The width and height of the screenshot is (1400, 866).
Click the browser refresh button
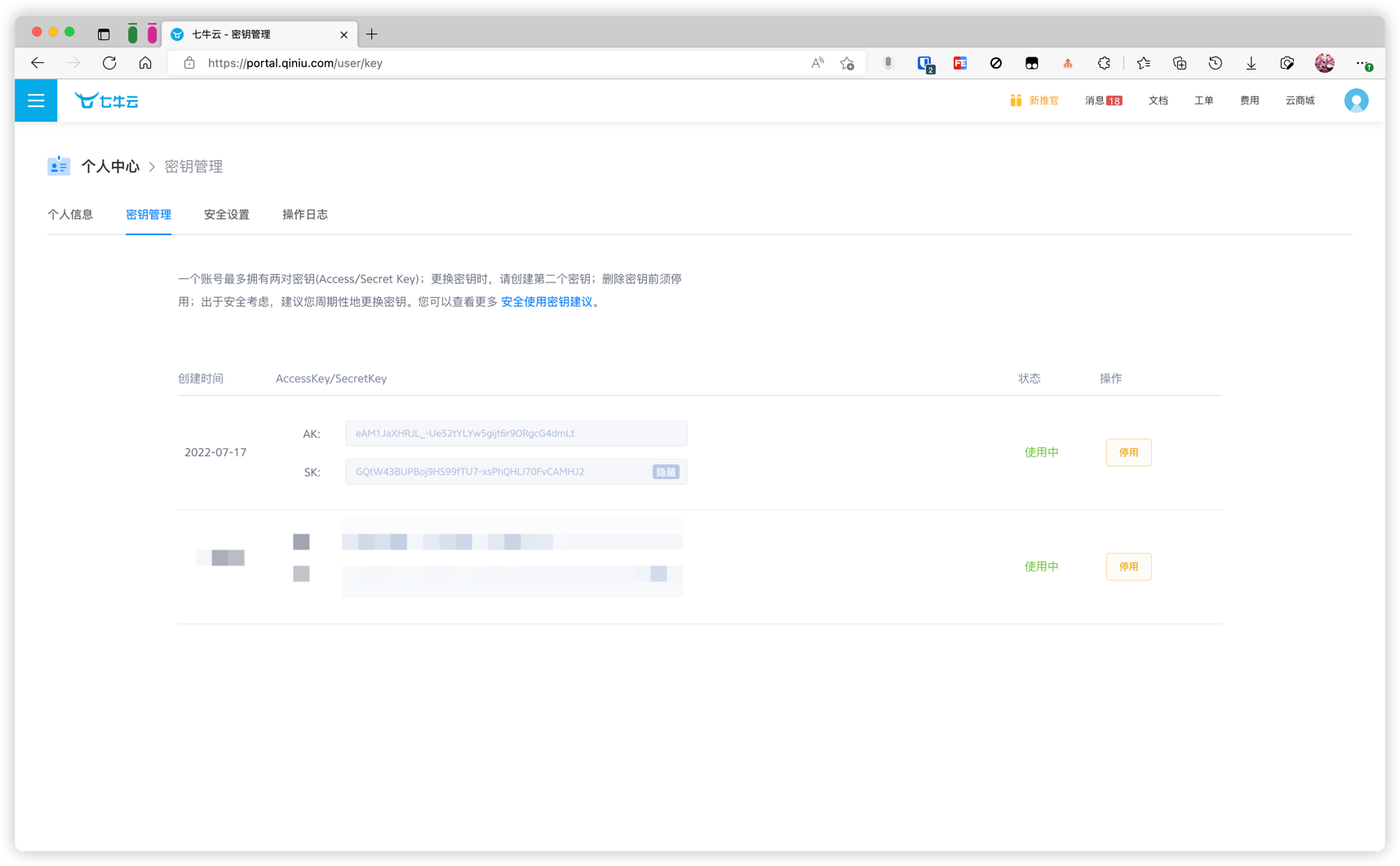point(109,63)
